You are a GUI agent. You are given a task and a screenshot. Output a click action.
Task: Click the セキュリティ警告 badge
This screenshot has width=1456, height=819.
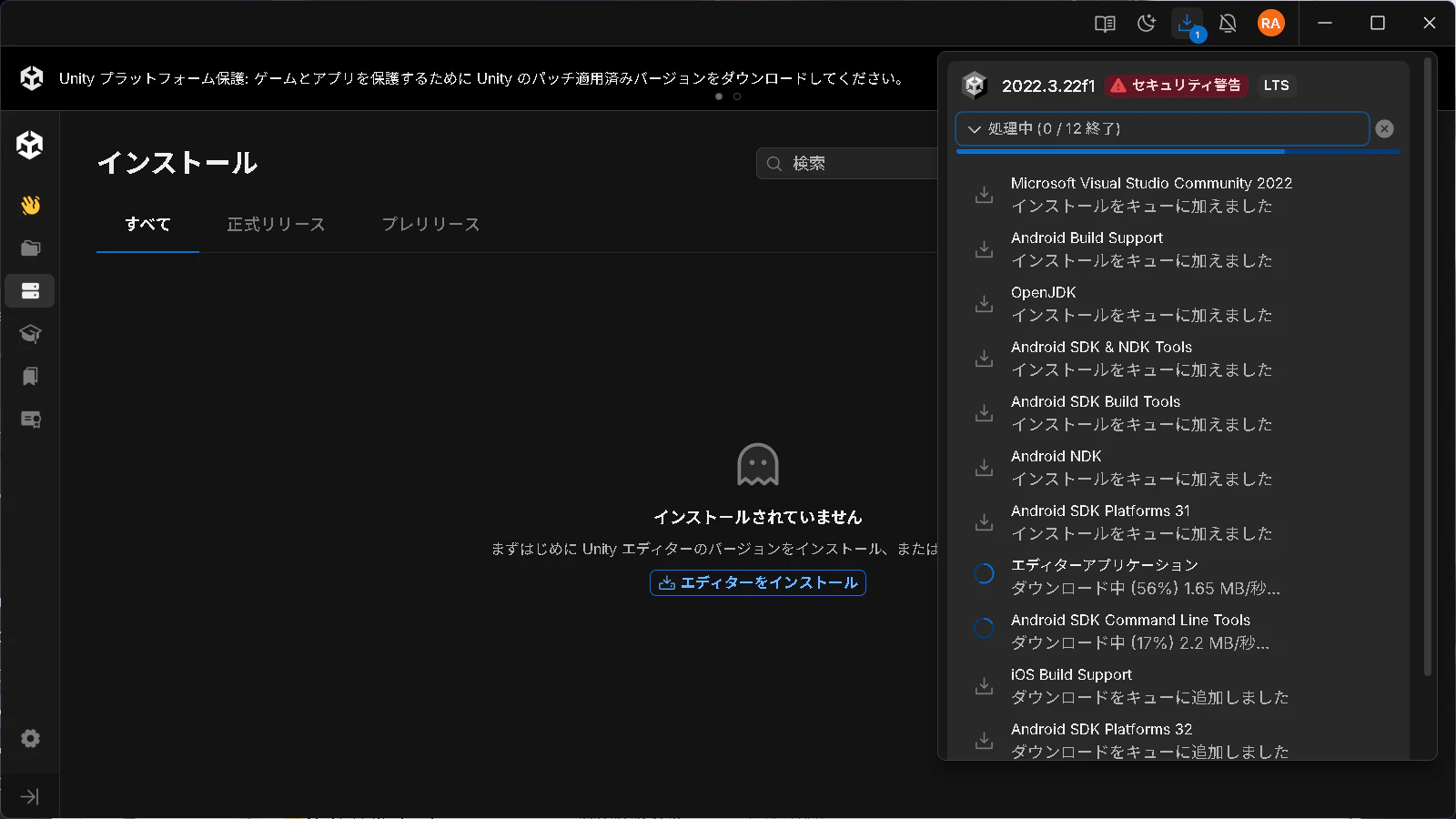pos(1177,86)
